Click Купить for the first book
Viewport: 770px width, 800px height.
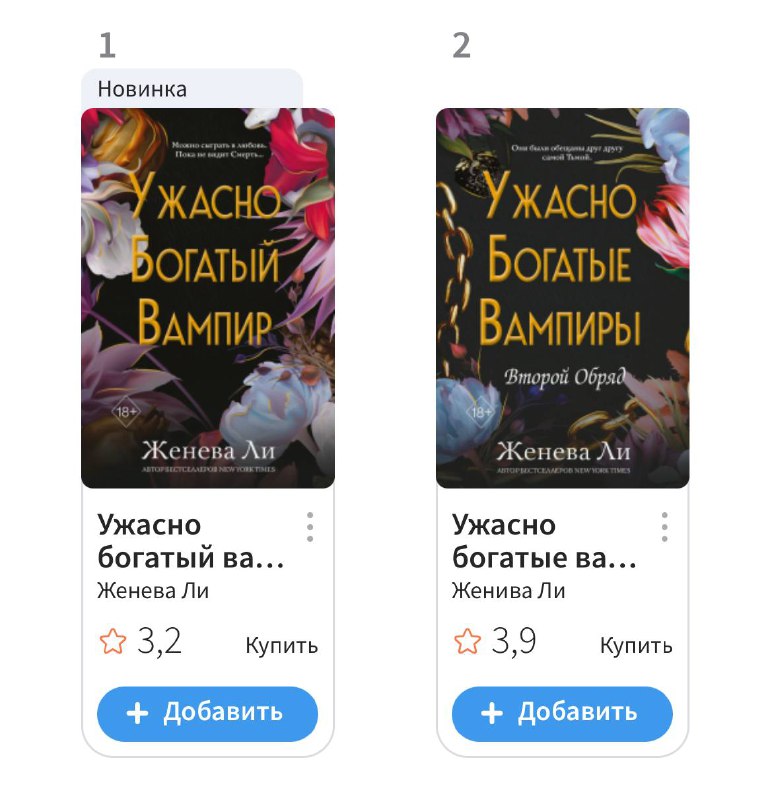coord(282,645)
